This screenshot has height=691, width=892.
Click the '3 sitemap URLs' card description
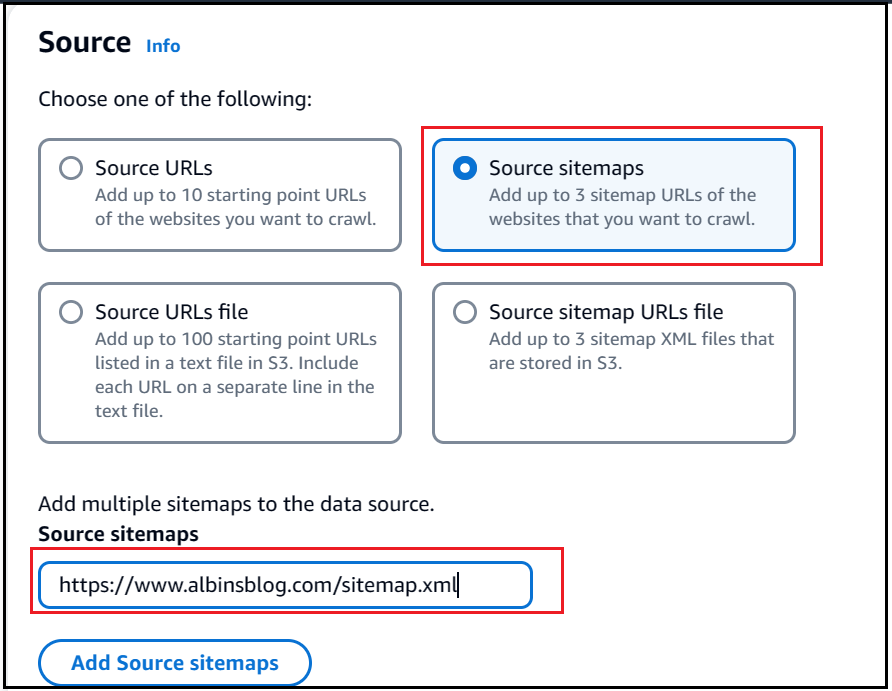(622, 207)
